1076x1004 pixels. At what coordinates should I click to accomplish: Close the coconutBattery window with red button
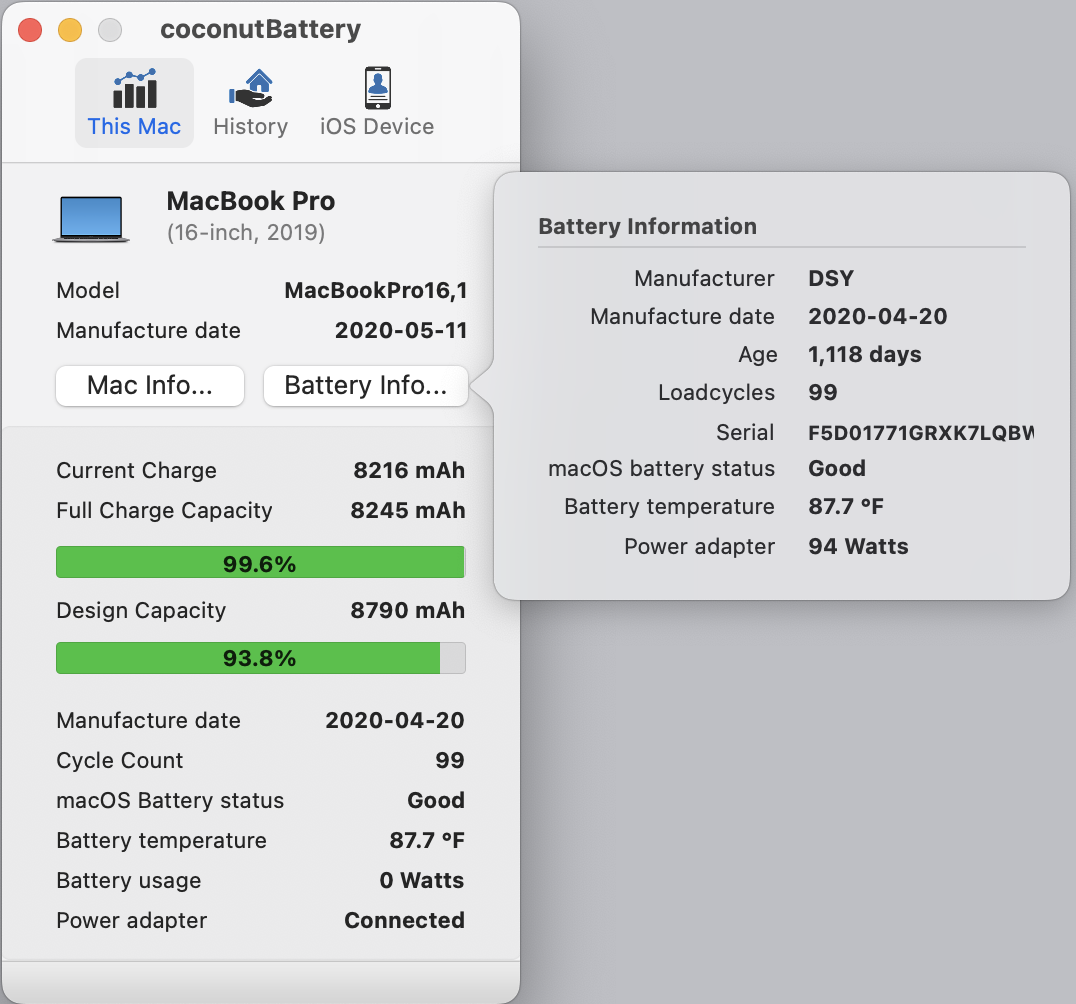point(30,30)
